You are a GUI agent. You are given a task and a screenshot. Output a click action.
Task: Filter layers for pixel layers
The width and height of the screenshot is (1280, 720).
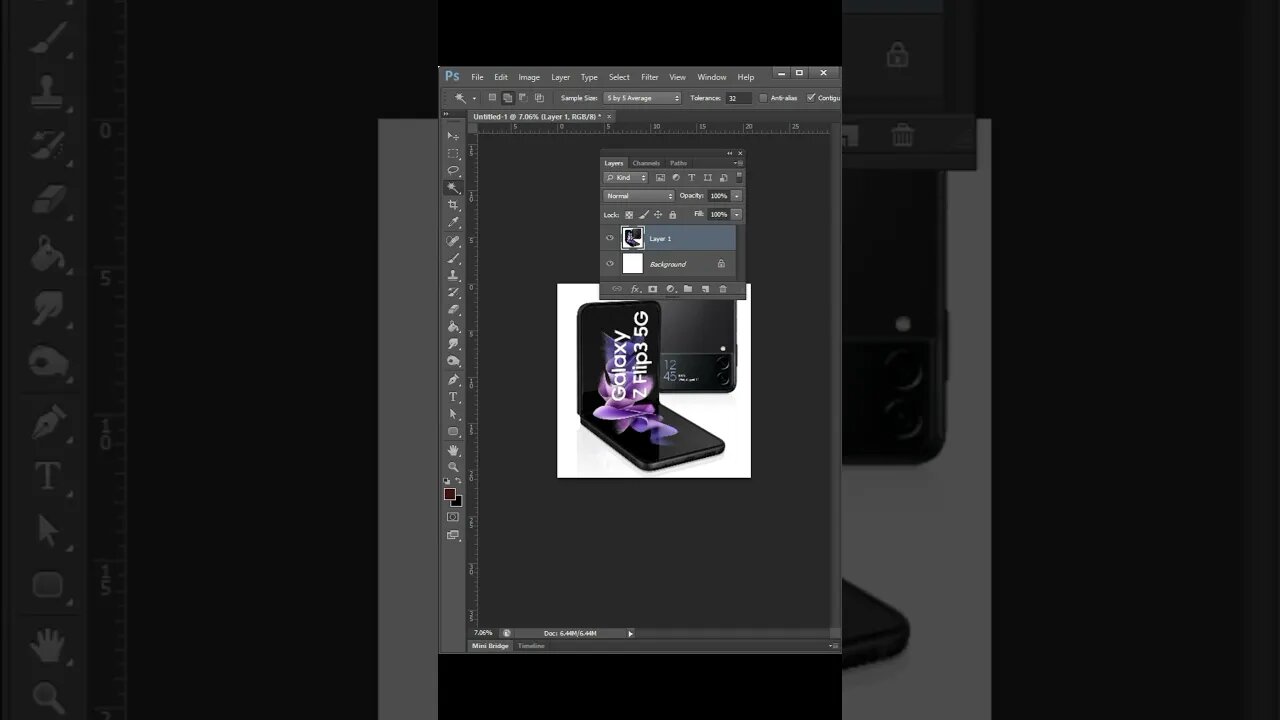pos(660,177)
